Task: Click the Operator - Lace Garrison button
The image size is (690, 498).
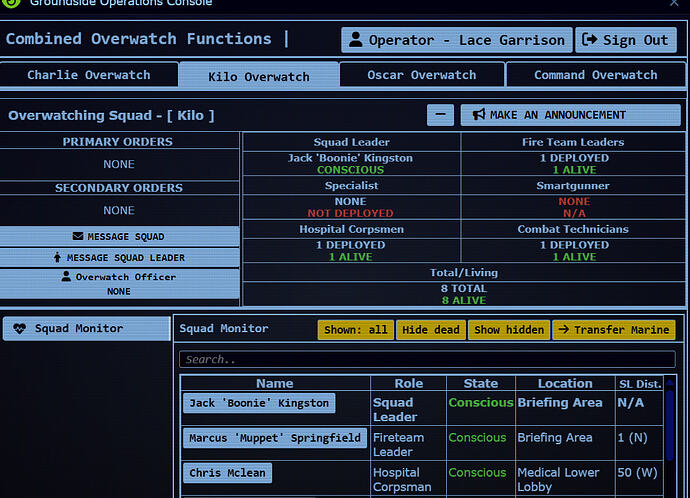Action: pos(456,40)
